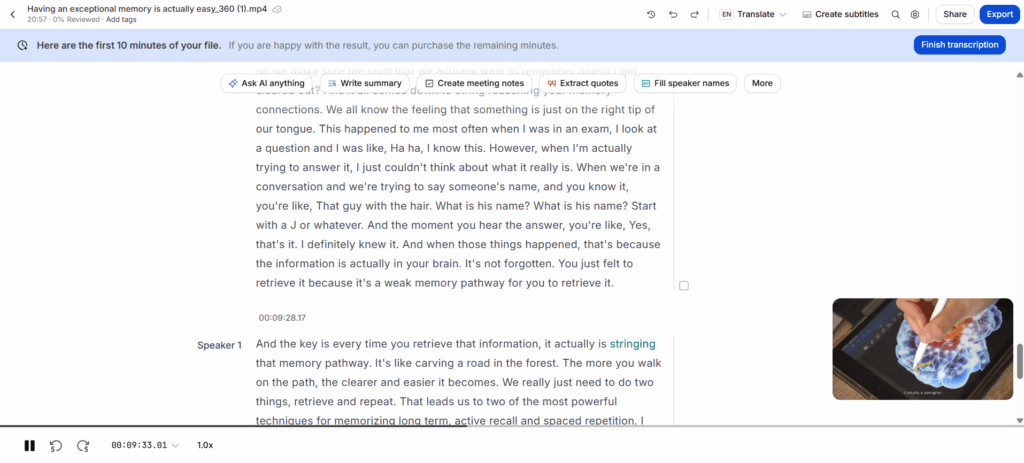1024x463 pixels.
Task: Click the 00:09:28.17 timestamp
Action: [282, 318]
